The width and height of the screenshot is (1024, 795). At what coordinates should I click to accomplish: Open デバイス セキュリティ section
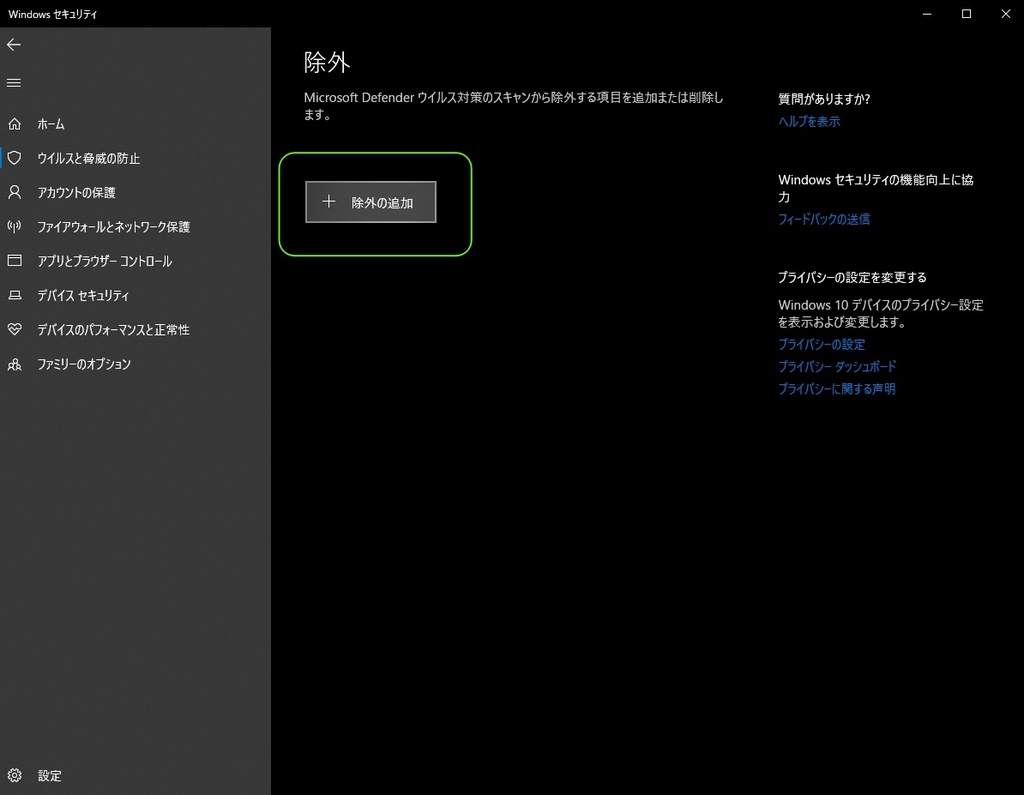[135, 295]
